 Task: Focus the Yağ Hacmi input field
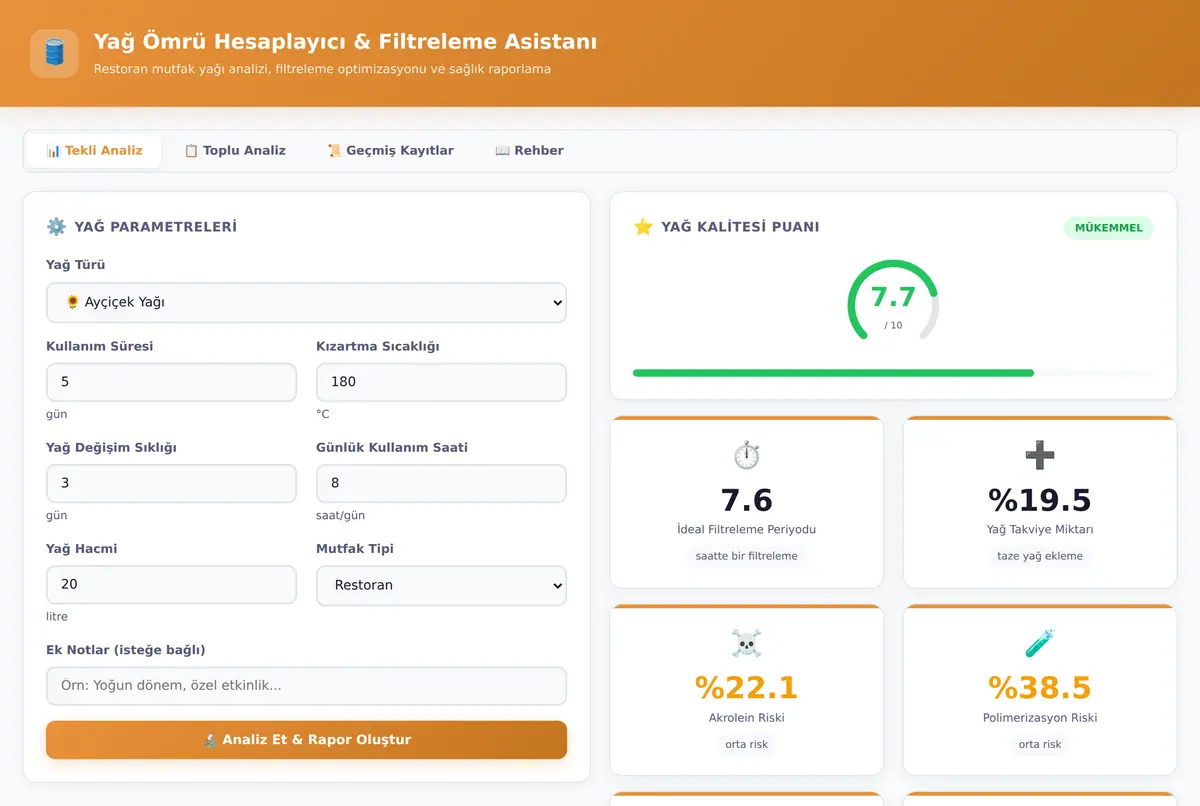[171, 585]
